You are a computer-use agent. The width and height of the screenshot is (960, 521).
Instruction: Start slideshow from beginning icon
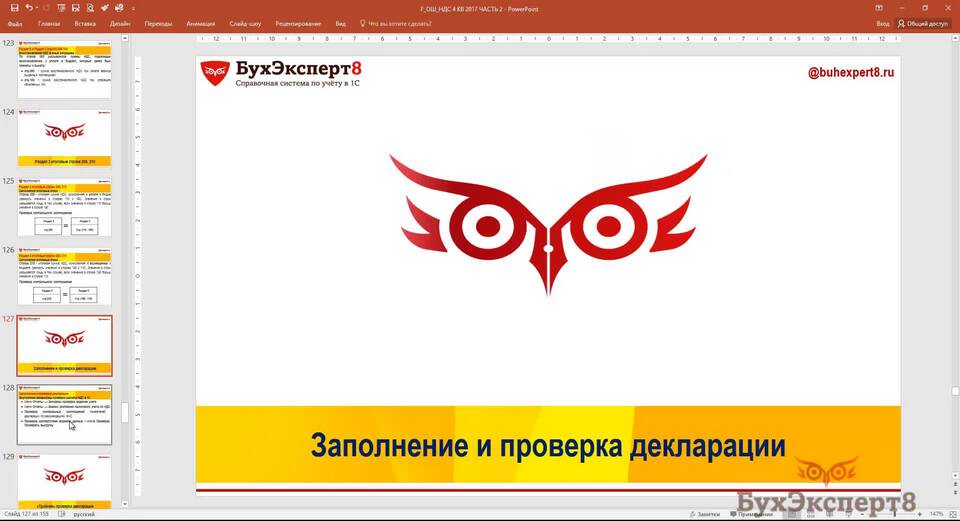point(61,8)
